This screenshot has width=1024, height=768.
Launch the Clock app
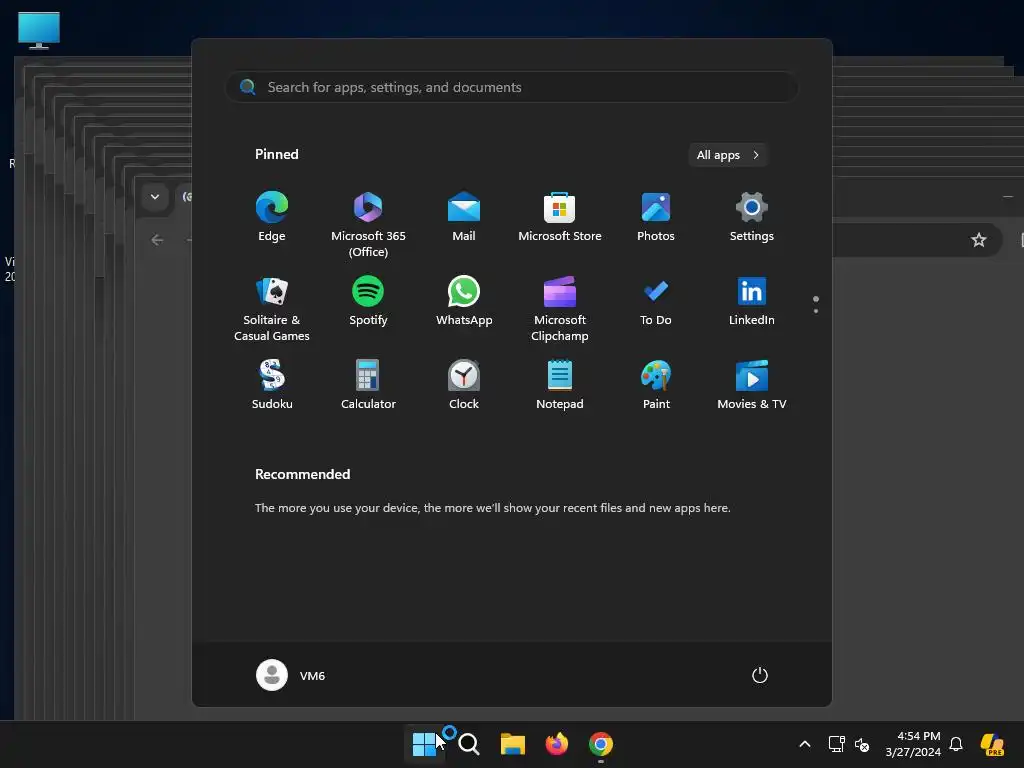[x=464, y=385]
